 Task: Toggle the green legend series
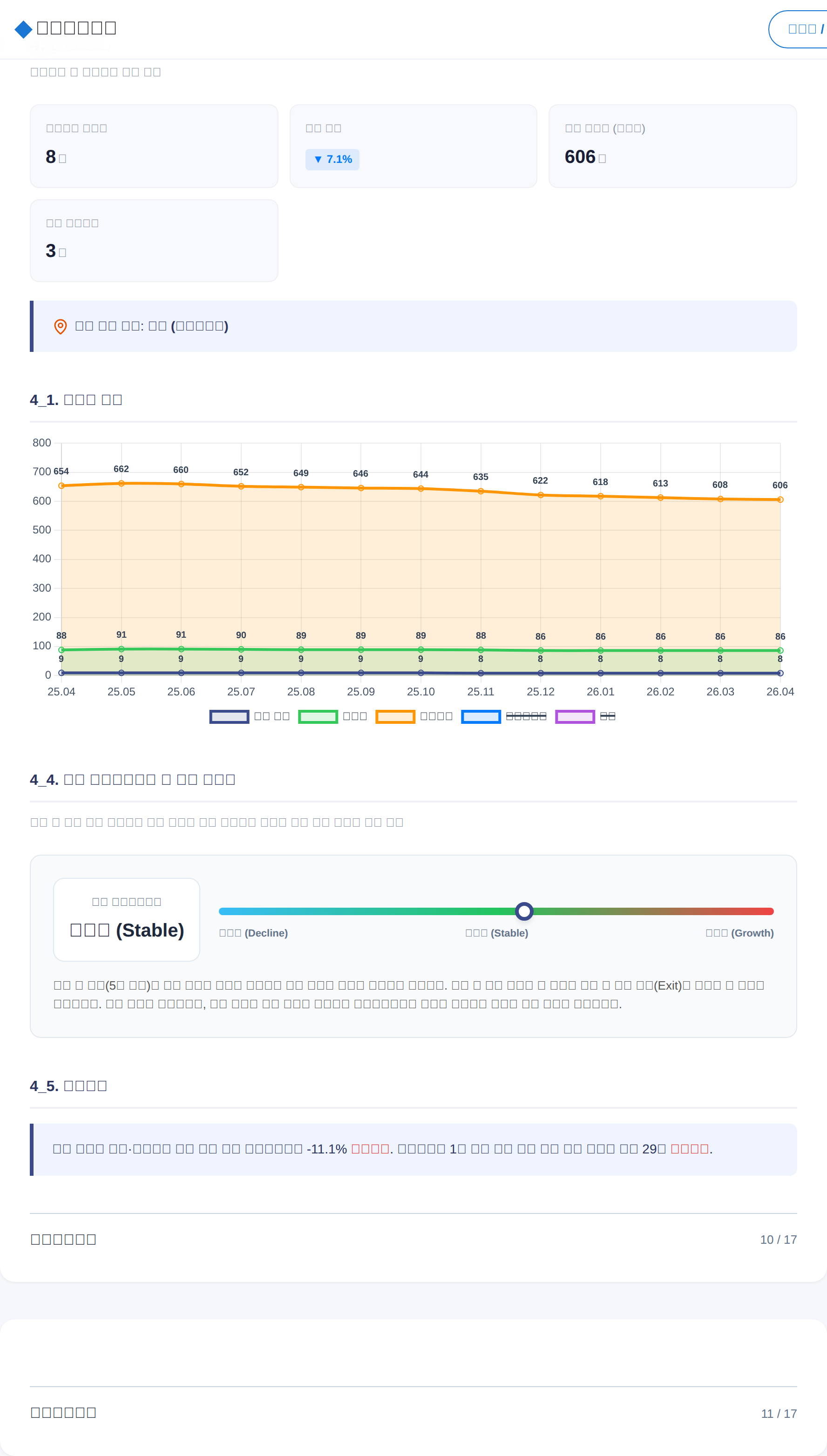coord(333,716)
